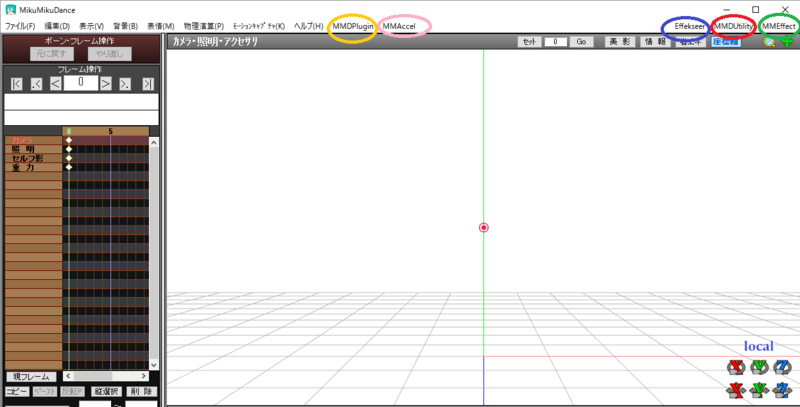
Task: Go to next keyframe (>.) button
Action: tap(125, 84)
